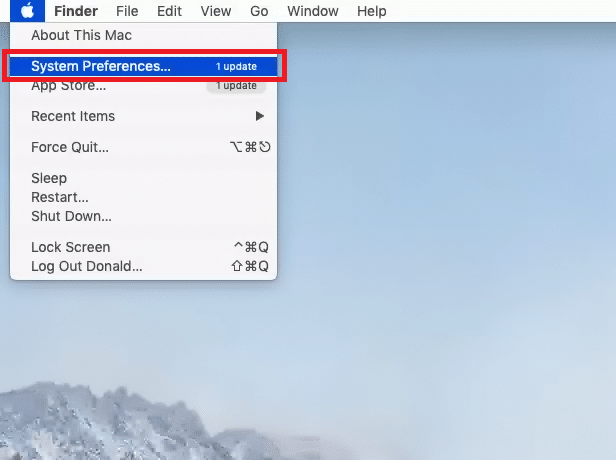Choose Log Out Donald… entry
The height and width of the screenshot is (460, 616).
[143, 266]
